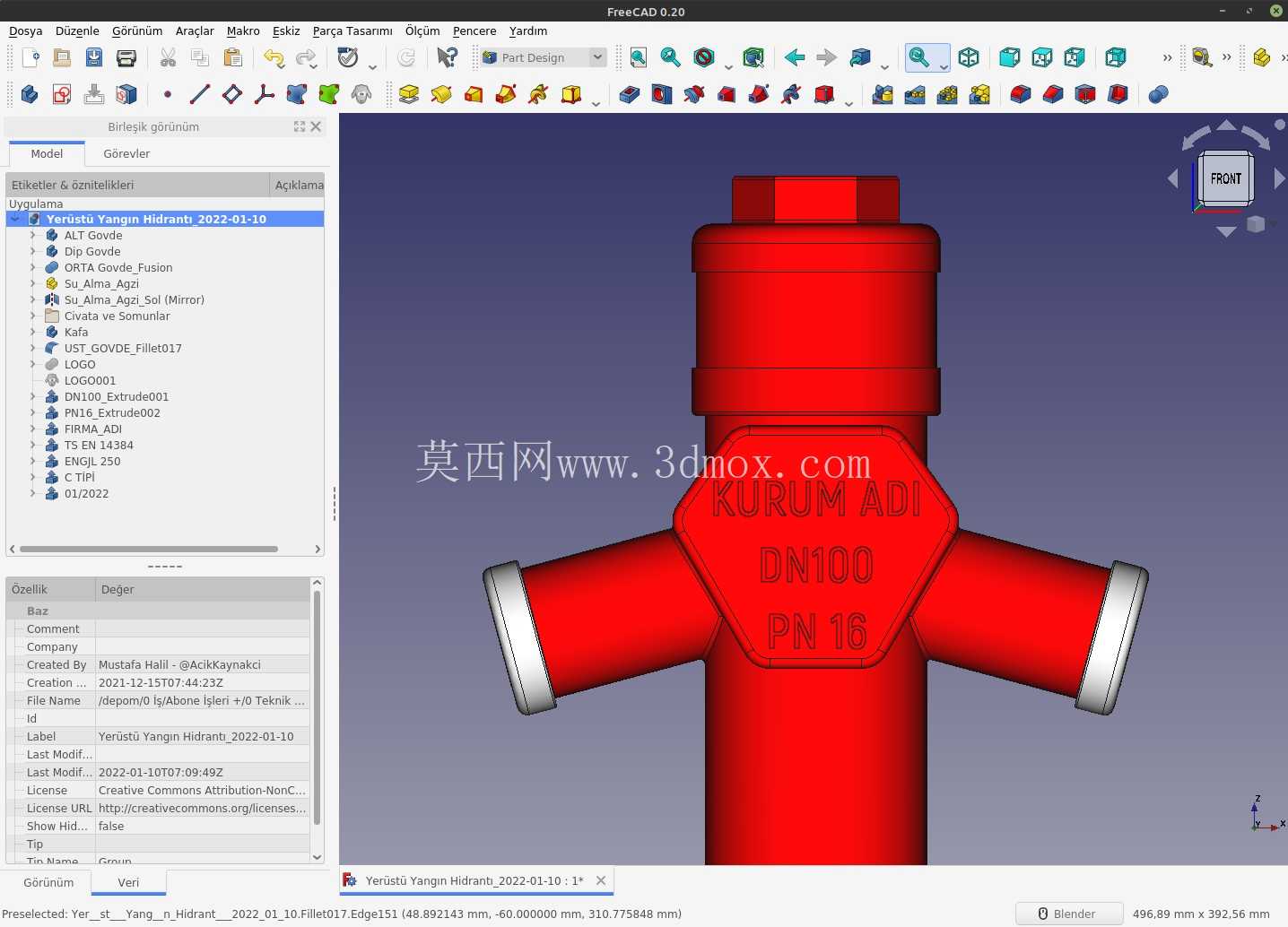Viewport: 1288px width, 927px height.
Task: Click the Thickness tool icon
Action: point(1118,94)
